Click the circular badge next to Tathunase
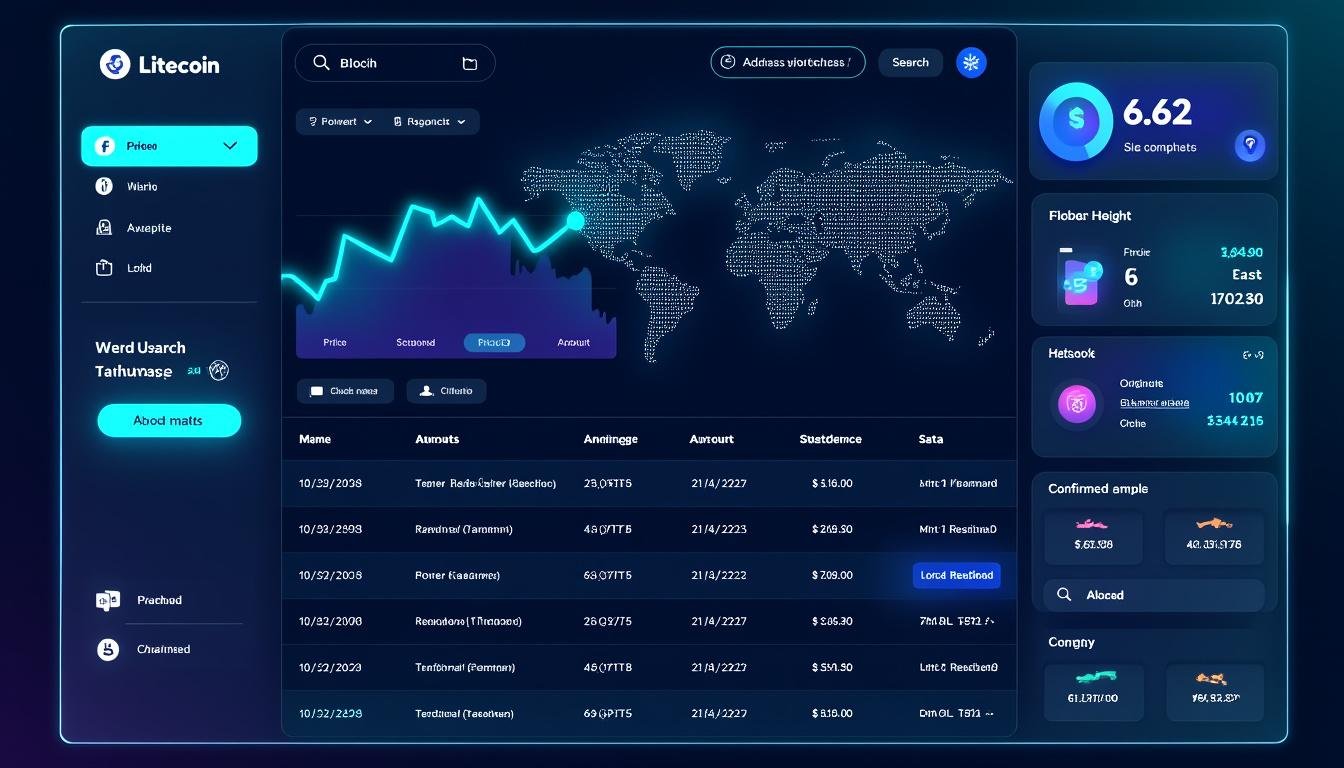Image resolution: width=1344 pixels, height=768 pixels. click(x=219, y=370)
